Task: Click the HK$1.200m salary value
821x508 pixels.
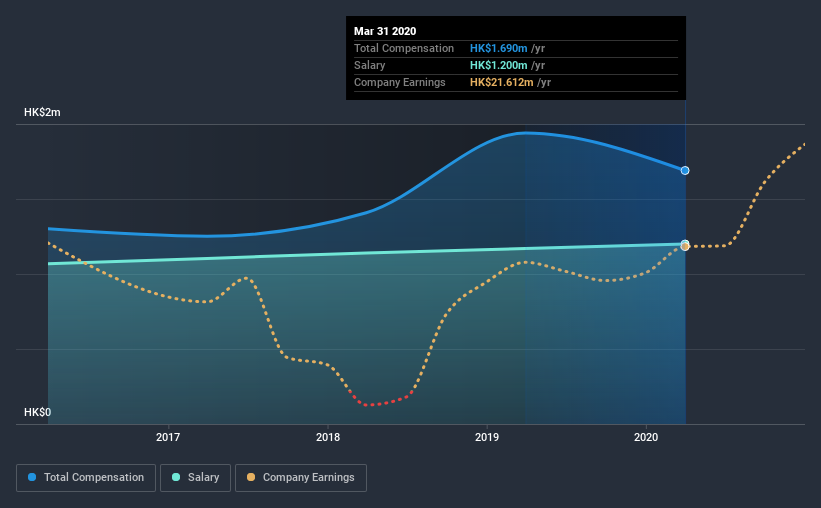Action: (x=498, y=65)
